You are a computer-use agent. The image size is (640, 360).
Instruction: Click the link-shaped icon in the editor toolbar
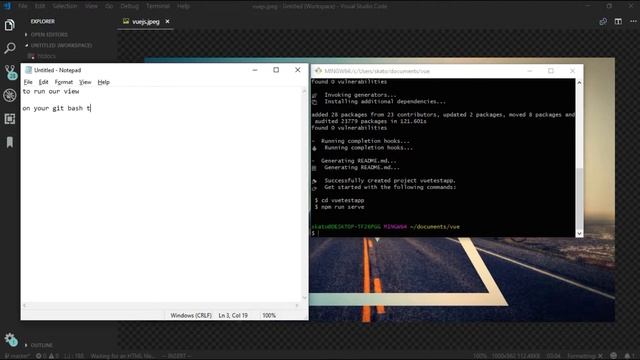pos(603,21)
